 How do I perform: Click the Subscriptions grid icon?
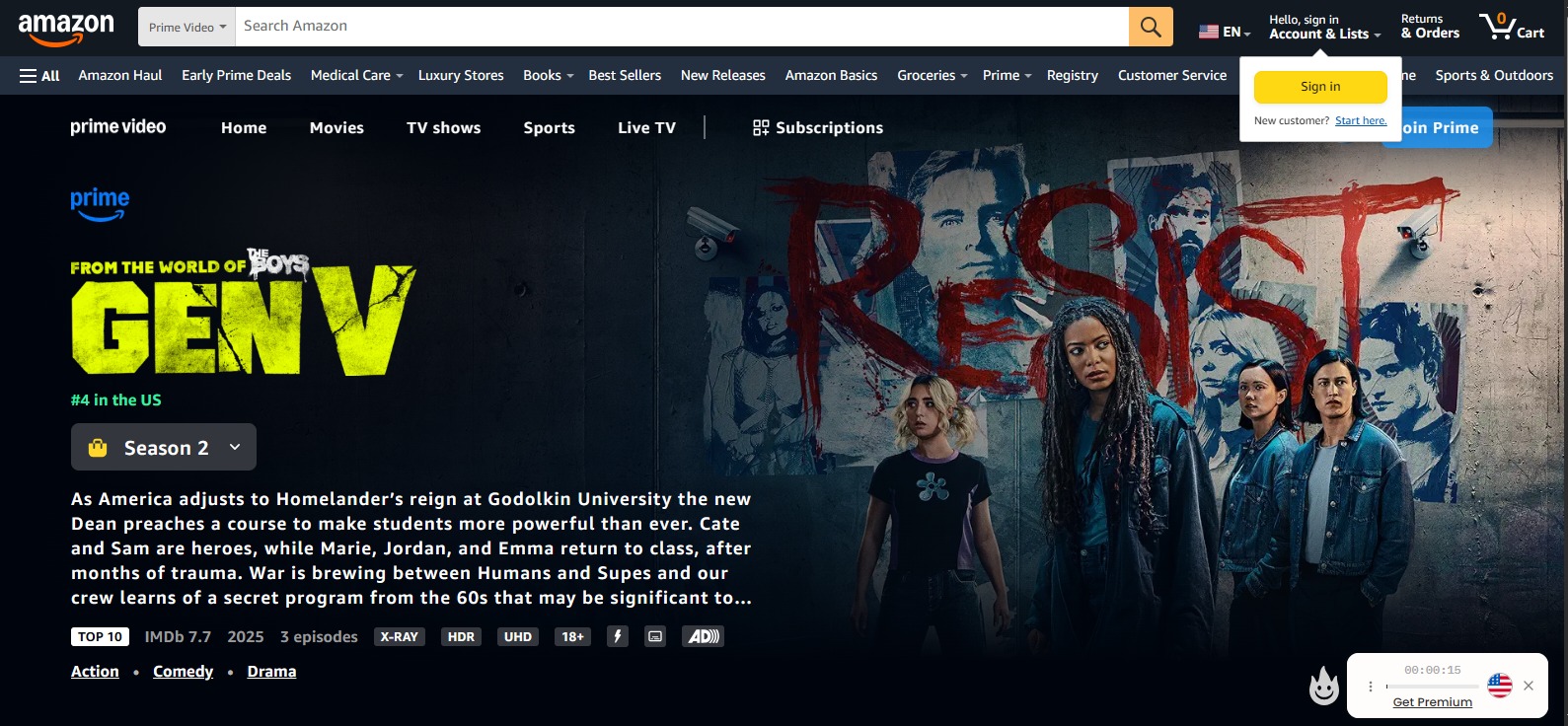(761, 127)
